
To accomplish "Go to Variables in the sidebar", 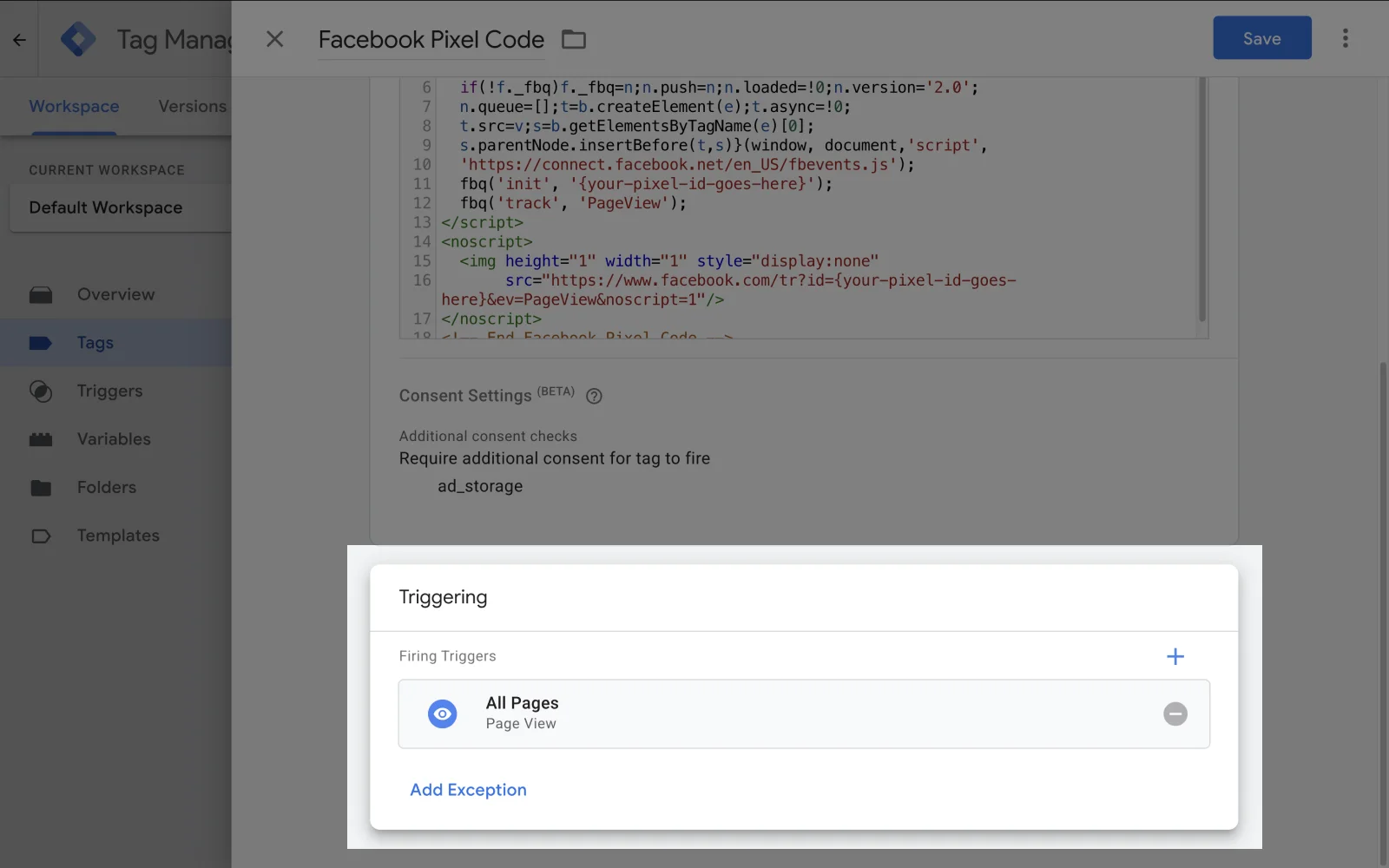I will (x=114, y=439).
